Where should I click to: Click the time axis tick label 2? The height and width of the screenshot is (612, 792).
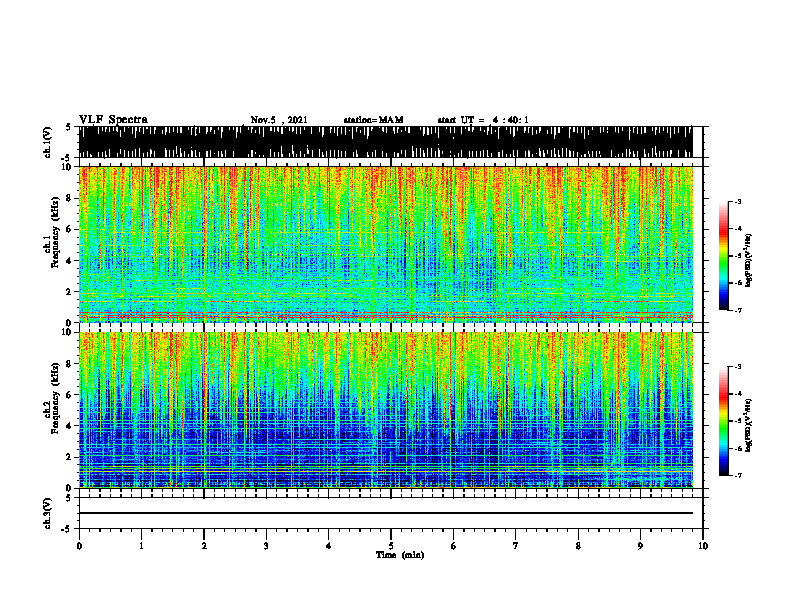point(204,546)
